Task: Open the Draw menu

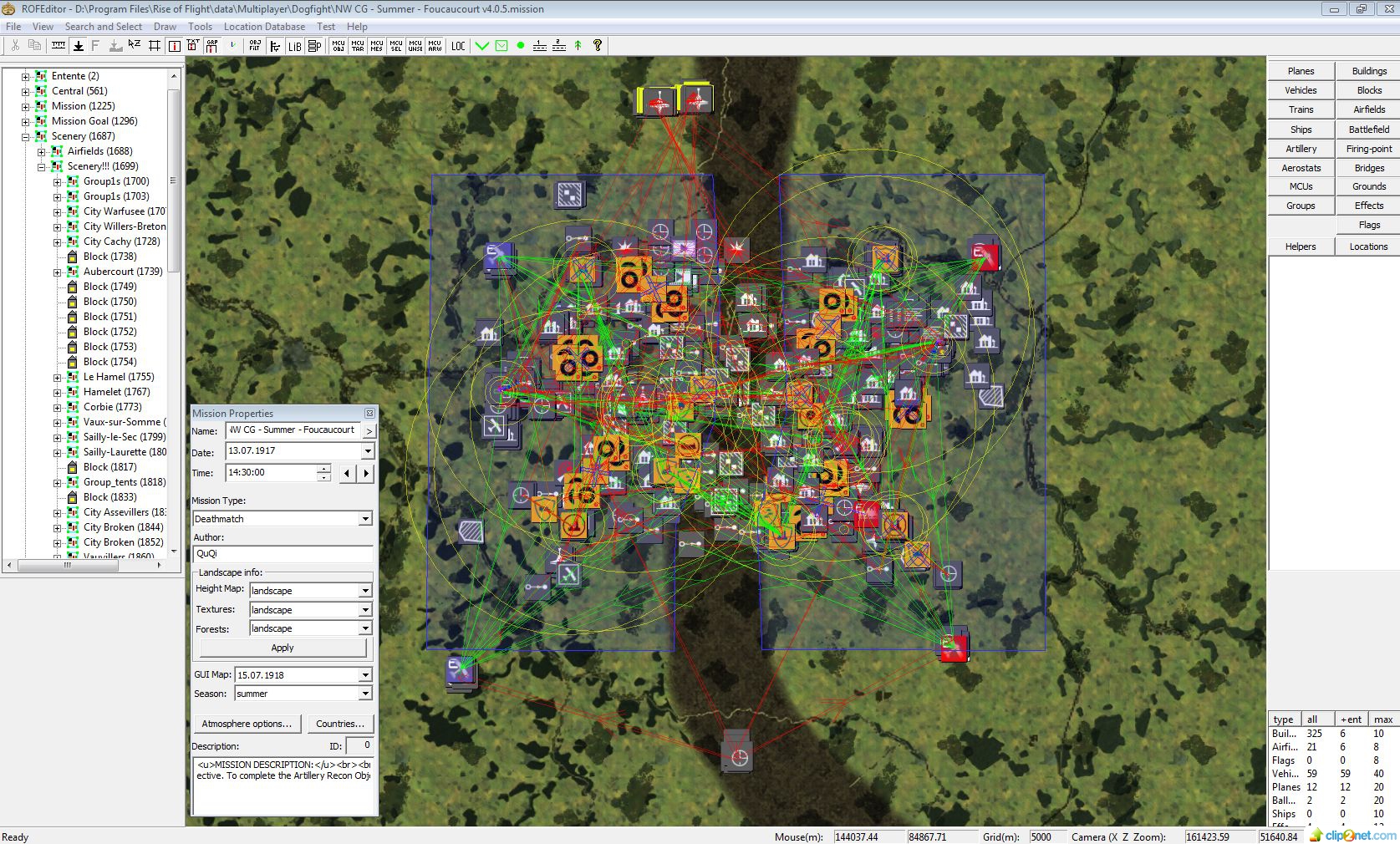Action: (165, 27)
